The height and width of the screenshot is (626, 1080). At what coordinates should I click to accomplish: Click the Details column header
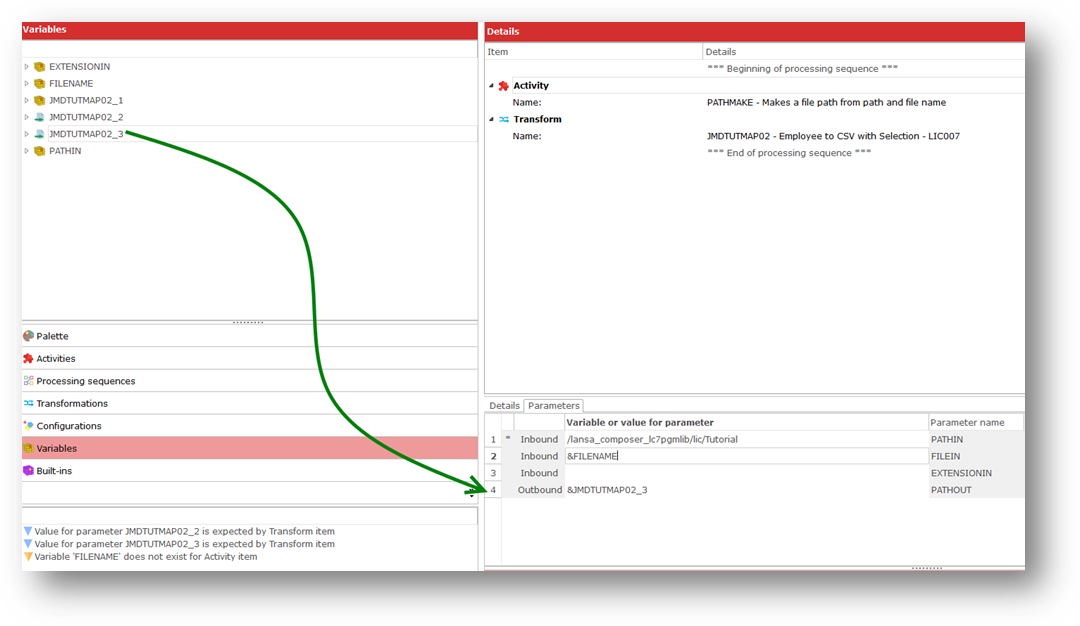[x=864, y=52]
